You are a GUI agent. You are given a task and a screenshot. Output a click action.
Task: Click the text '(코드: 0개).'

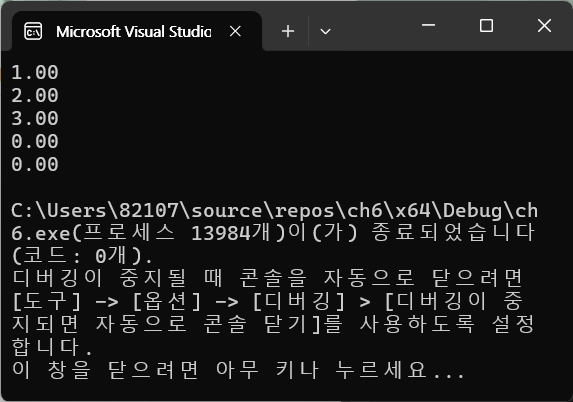(82, 256)
